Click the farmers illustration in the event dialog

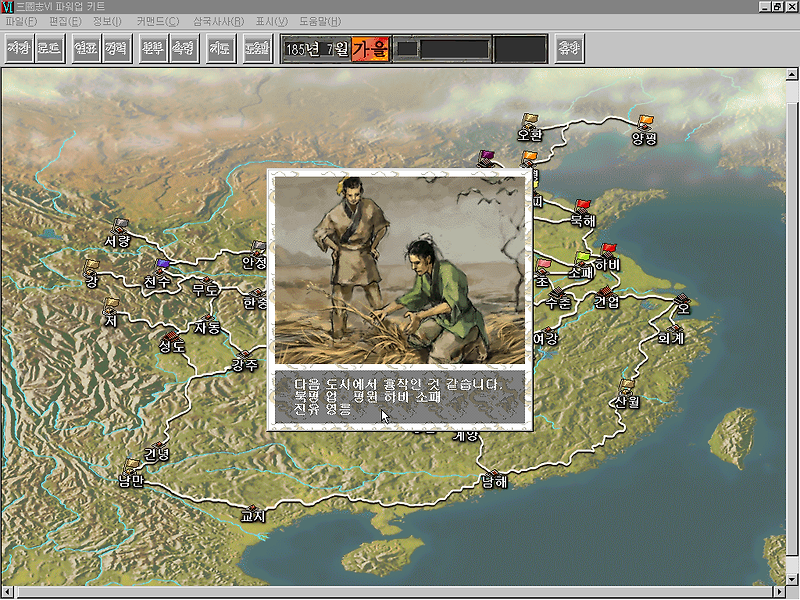[x=399, y=270]
